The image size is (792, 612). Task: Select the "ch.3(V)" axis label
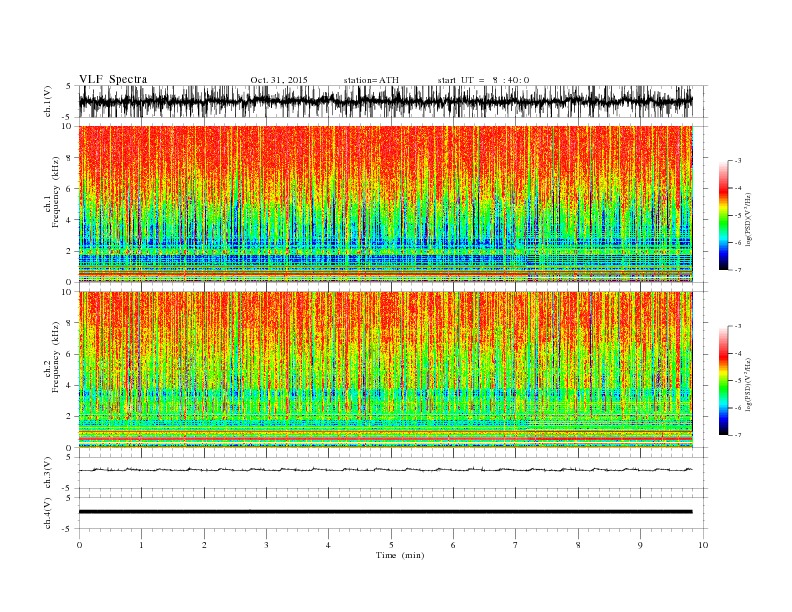48,474
